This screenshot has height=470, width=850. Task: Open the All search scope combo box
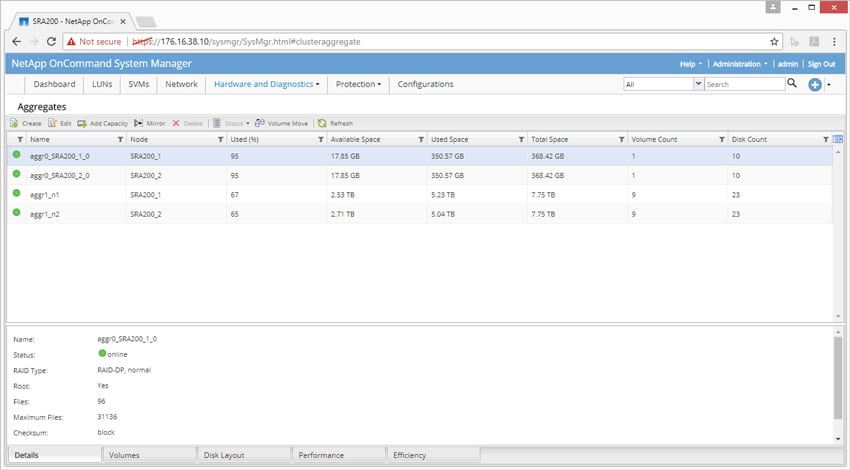[x=664, y=84]
